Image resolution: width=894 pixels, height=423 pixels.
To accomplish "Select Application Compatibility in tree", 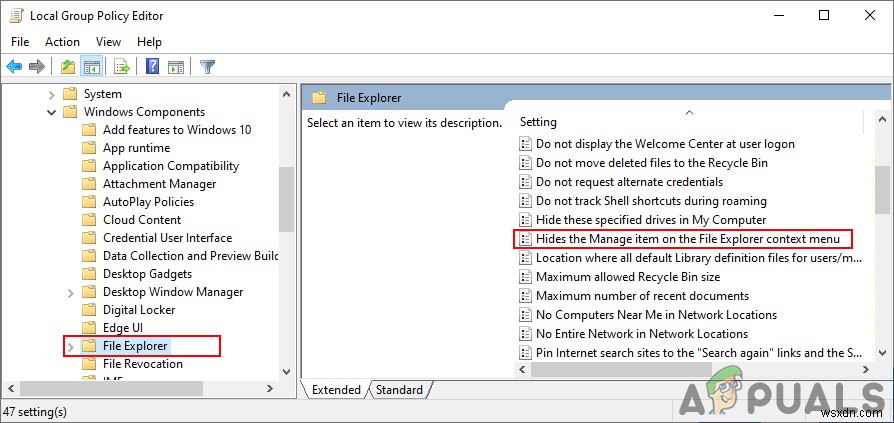I will point(170,166).
